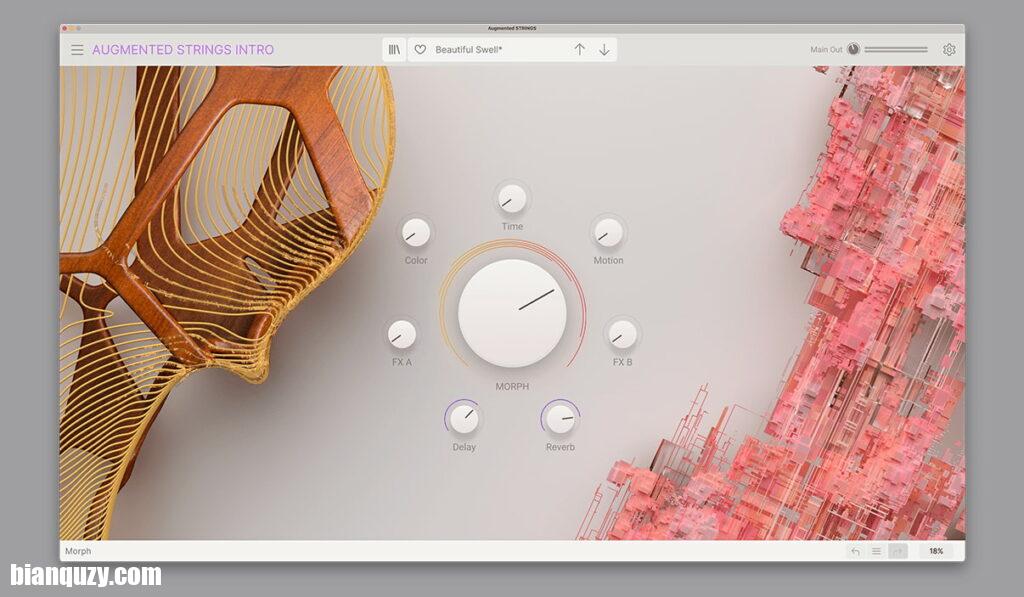
Task: Adjust the Main Out volume slider
Action: [x=896, y=50]
